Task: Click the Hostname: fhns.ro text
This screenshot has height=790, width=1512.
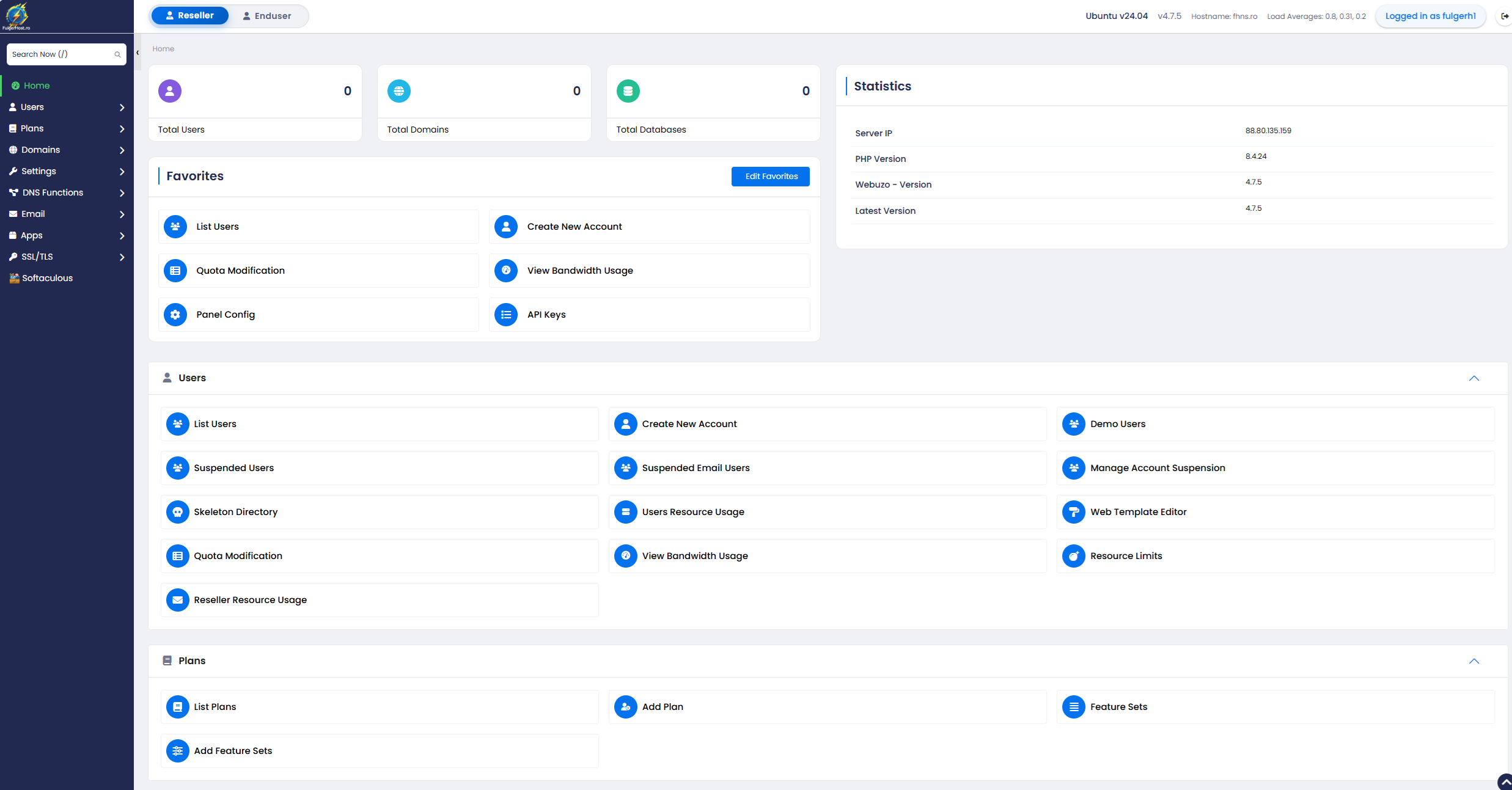Action: pyautogui.click(x=1224, y=16)
